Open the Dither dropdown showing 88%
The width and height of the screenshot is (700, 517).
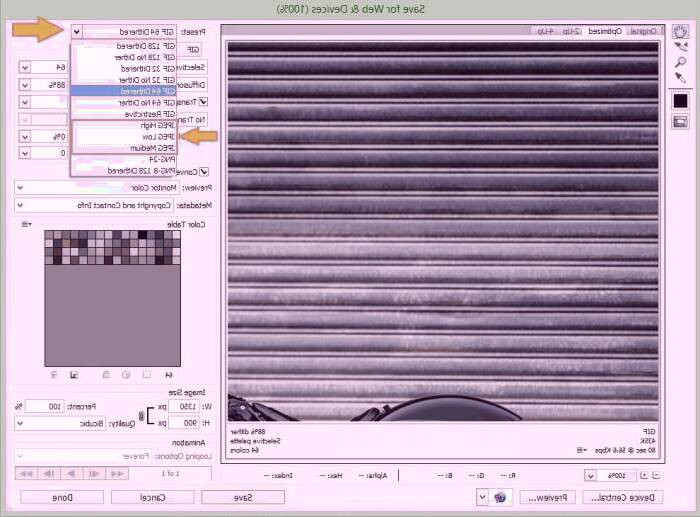(x=25, y=84)
